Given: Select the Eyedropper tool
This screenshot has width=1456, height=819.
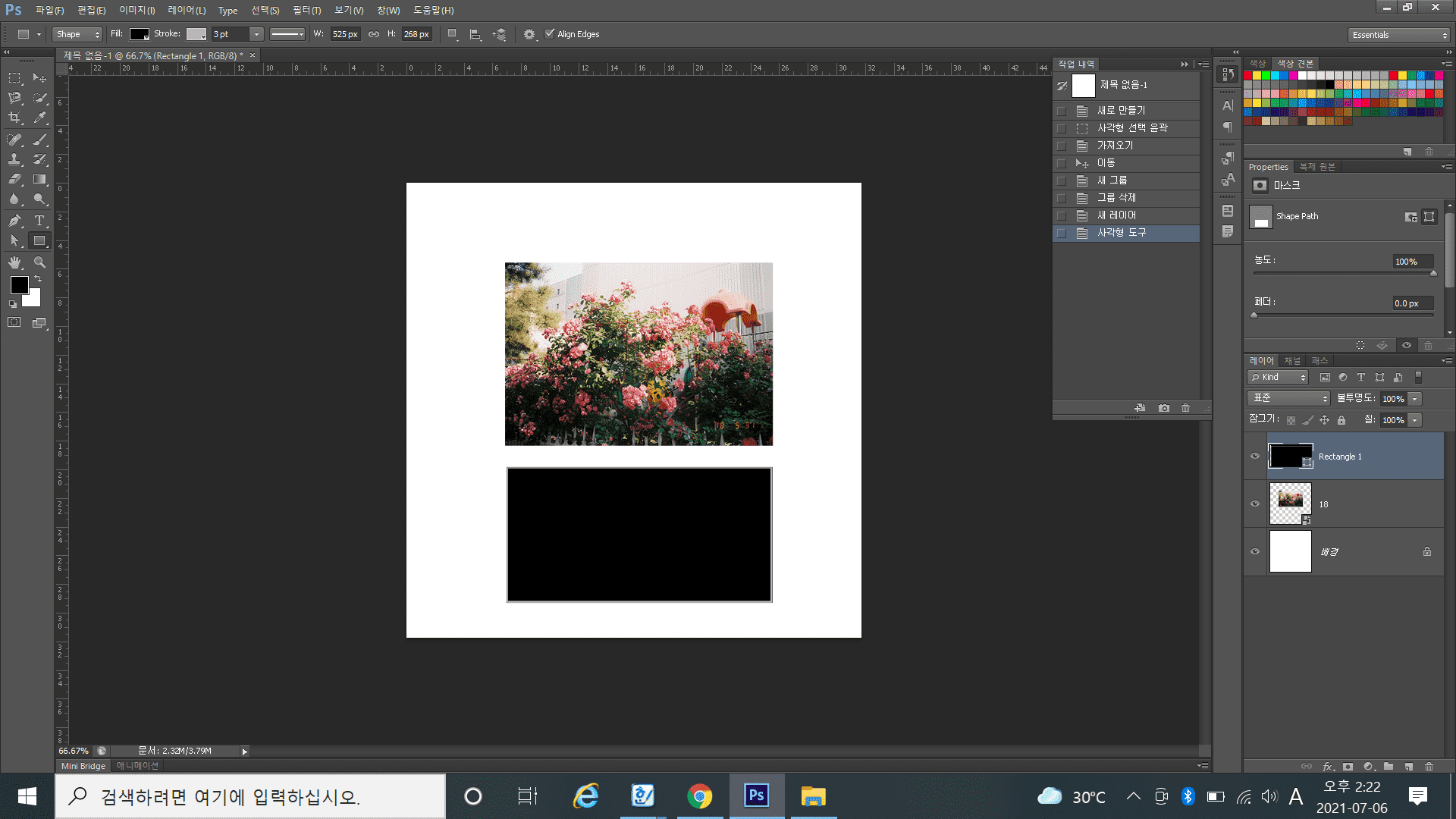Looking at the screenshot, I should click(39, 118).
